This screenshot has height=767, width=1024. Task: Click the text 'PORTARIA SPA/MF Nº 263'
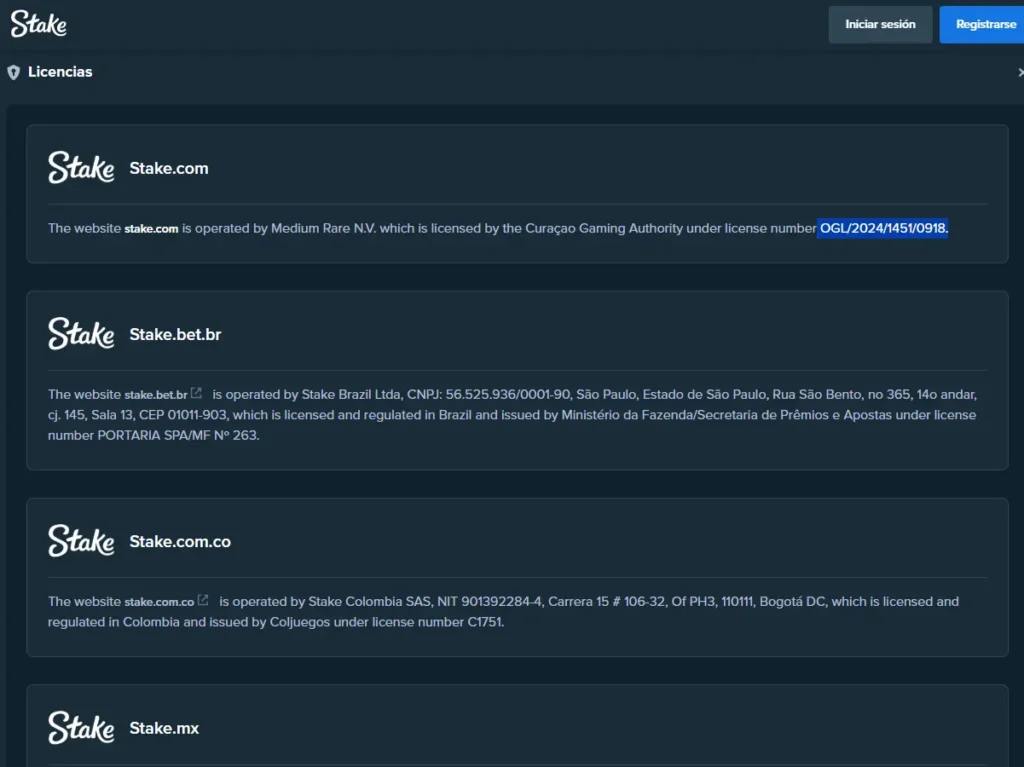(x=177, y=435)
